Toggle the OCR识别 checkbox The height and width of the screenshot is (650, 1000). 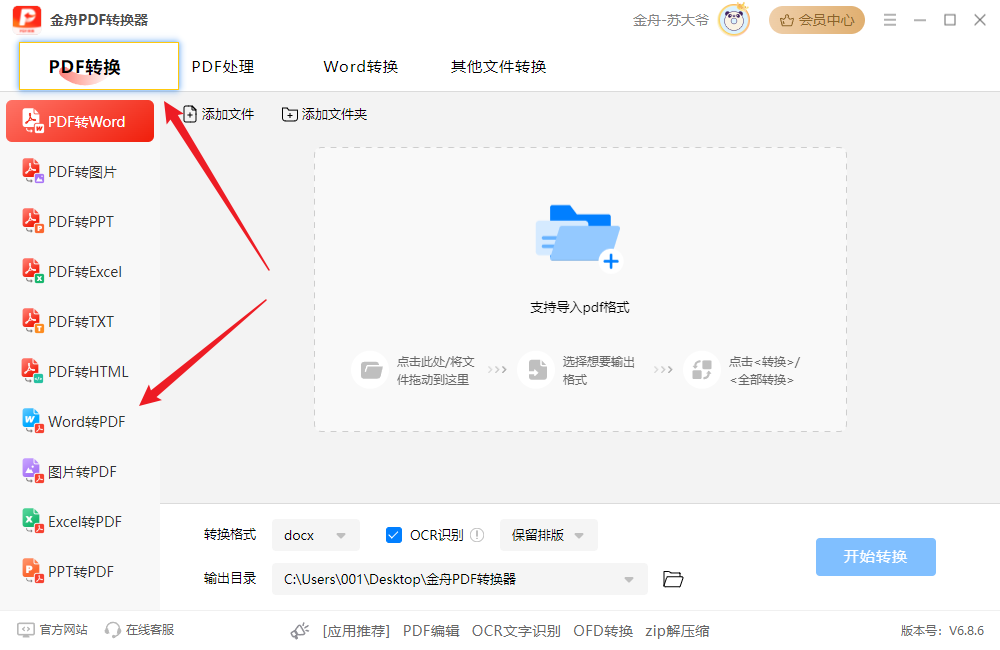(x=394, y=535)
